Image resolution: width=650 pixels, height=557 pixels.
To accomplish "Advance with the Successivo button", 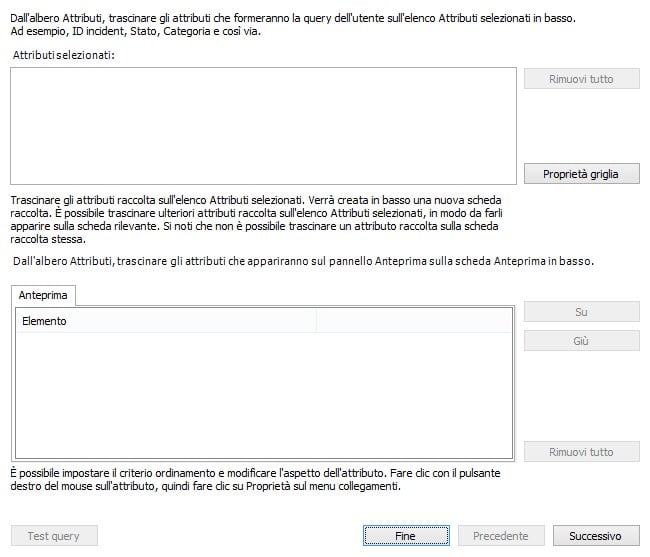I will click(595, 536).
